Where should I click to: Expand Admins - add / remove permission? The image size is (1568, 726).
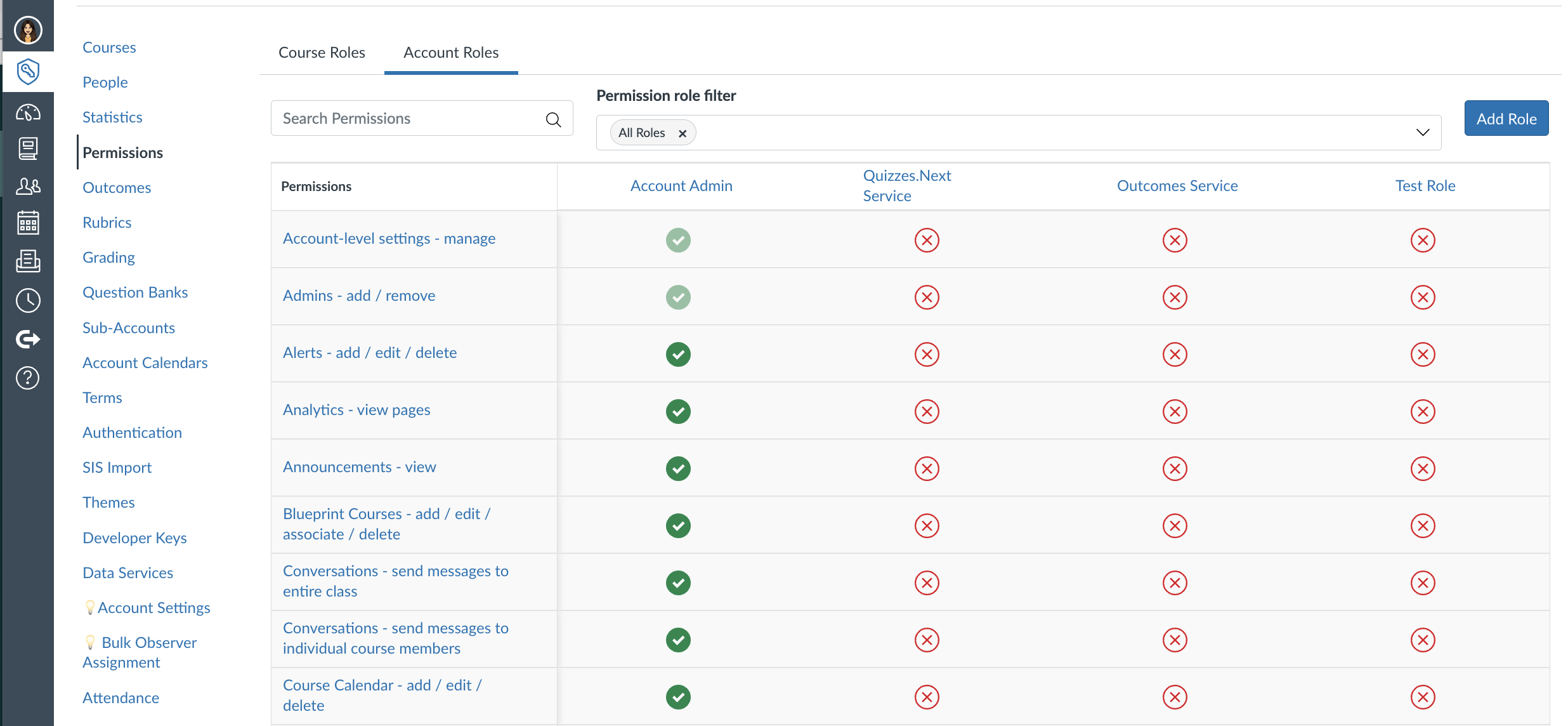coord(359,296)
